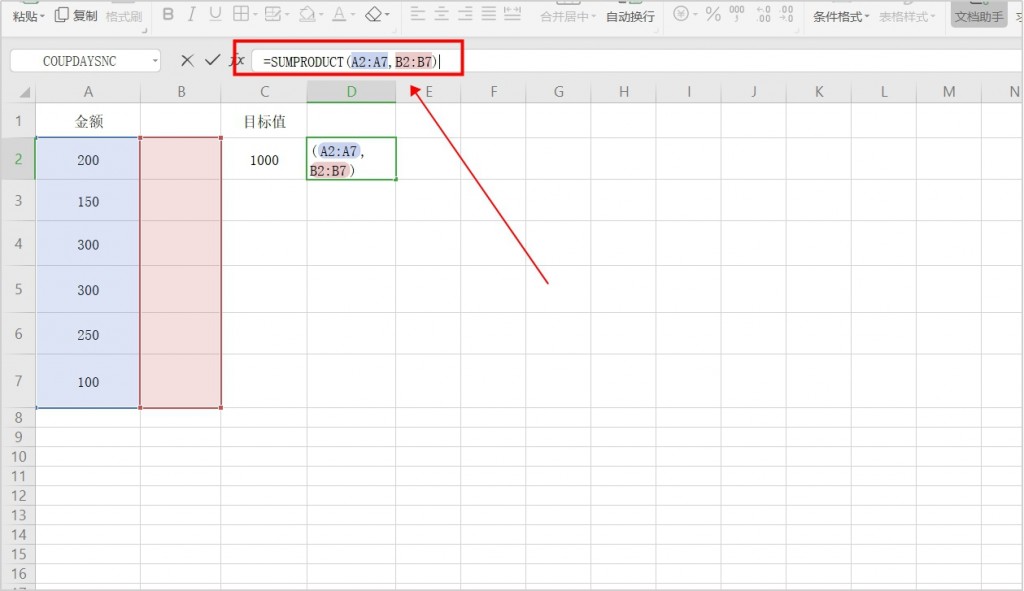This screenshot has height=591, width=1024.
Task: Cancel formula entry with X icon
Action: (187, 61)
